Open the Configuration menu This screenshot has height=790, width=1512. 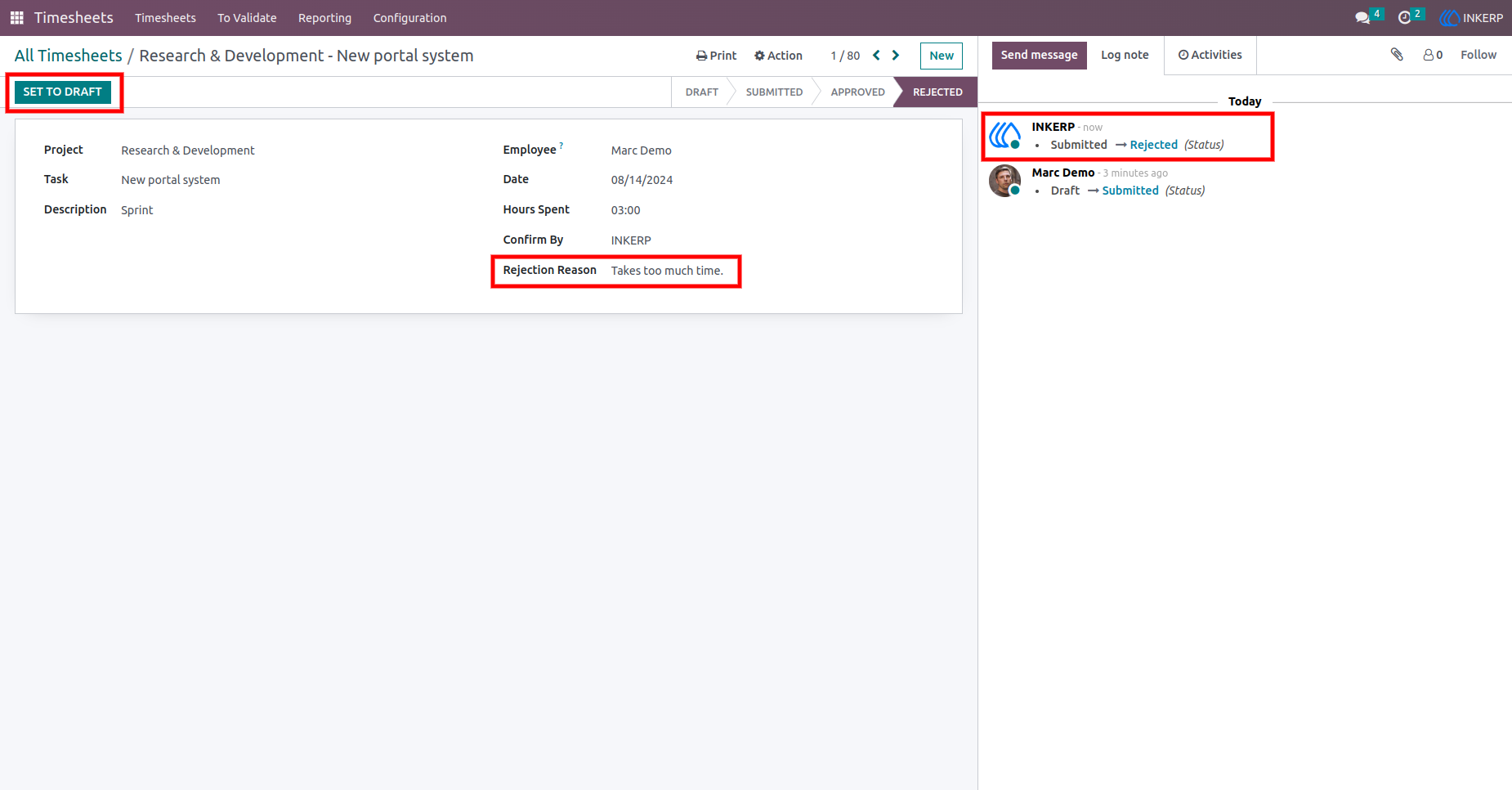click(409, 18)
